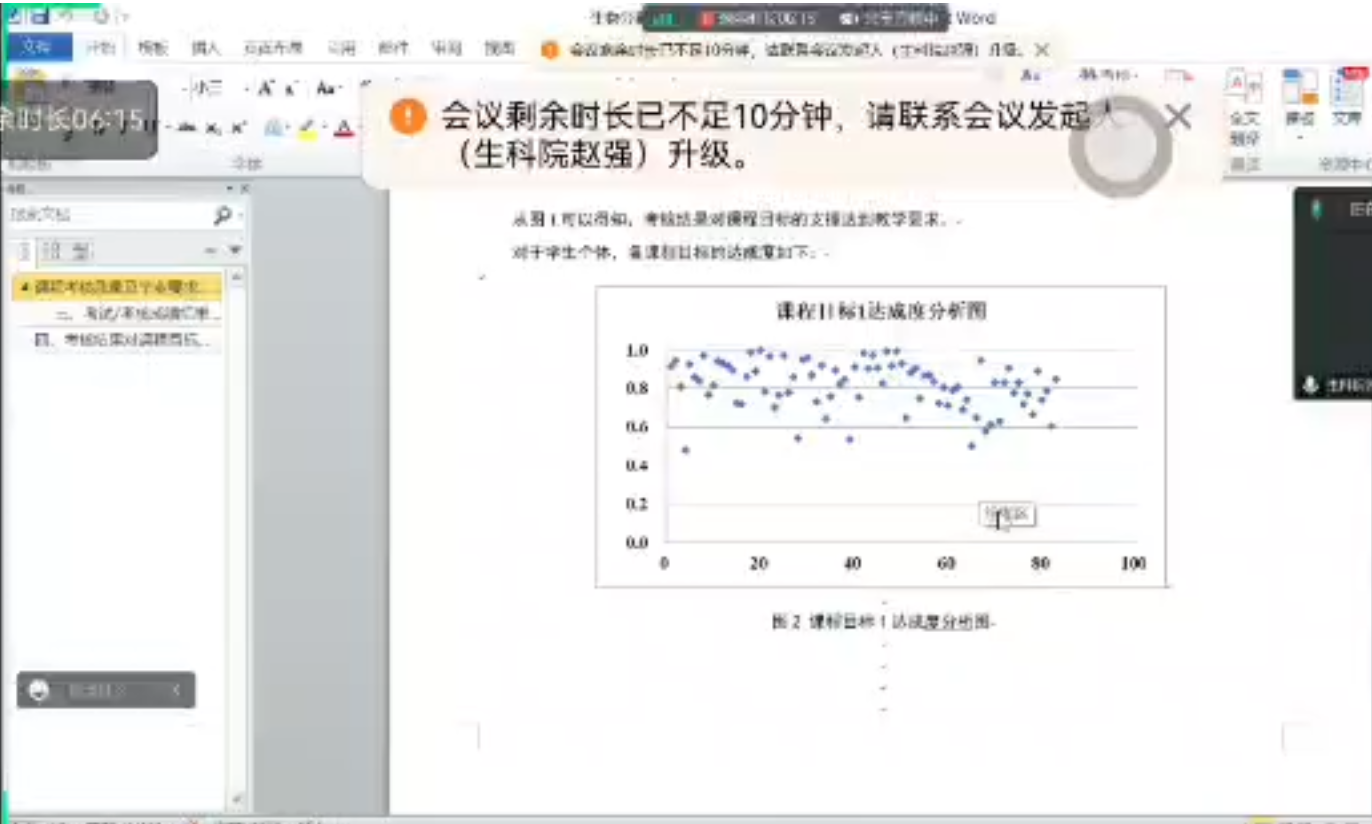This screenshot has width=1372, height=824.
Task: Apply subscript formatting
Action: tap(213, 127)
